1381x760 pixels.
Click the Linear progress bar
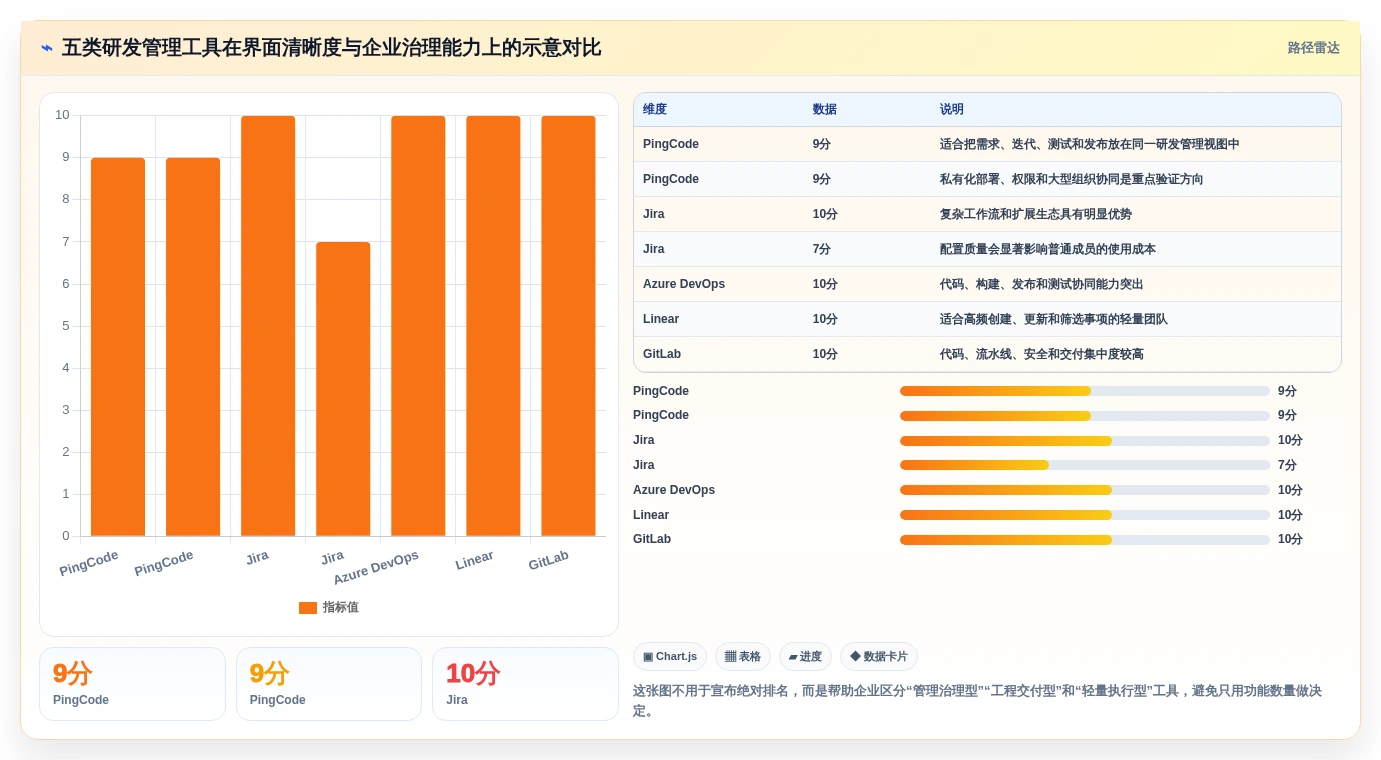pyautogui.click(x=1085, y=515)
